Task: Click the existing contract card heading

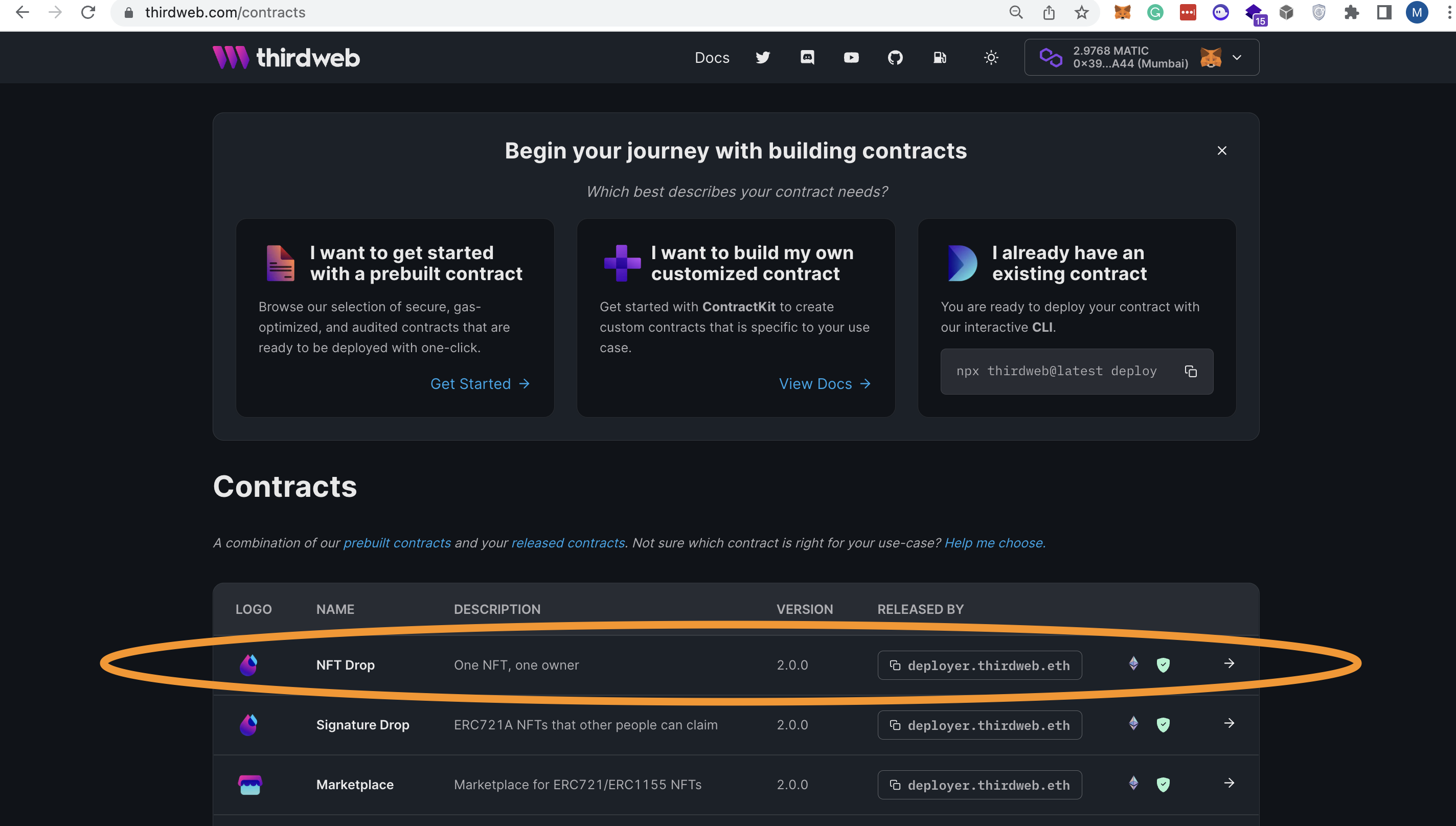Action: (1069, 263)
